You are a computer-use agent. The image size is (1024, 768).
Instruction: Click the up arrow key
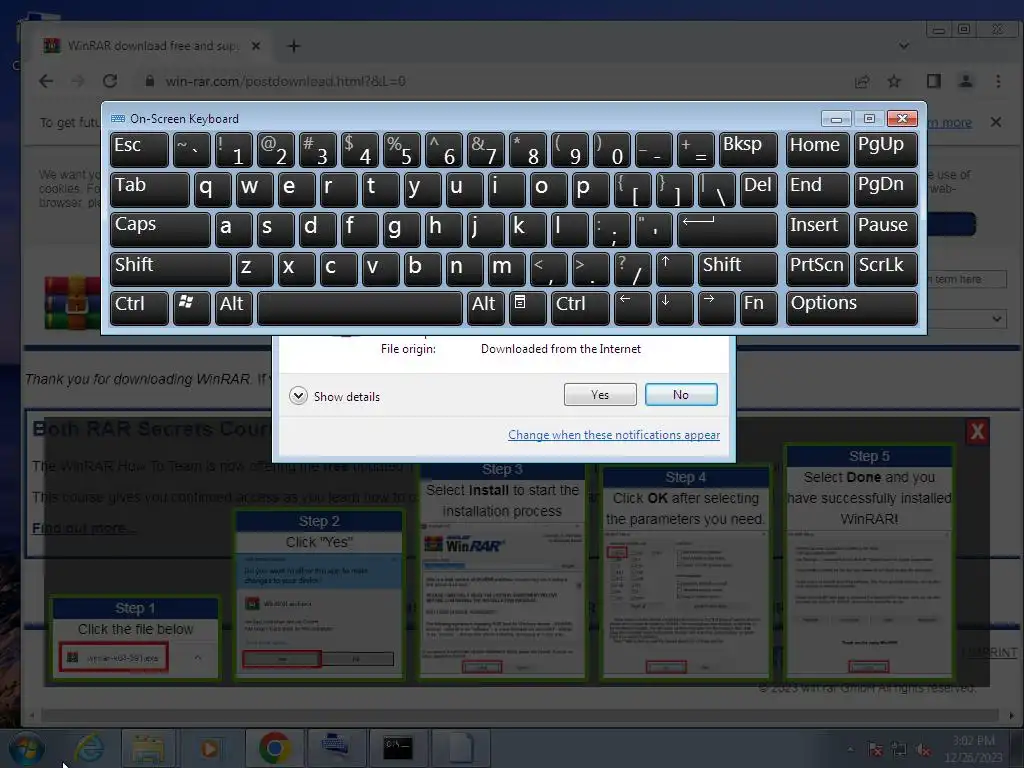pos(674,269)
